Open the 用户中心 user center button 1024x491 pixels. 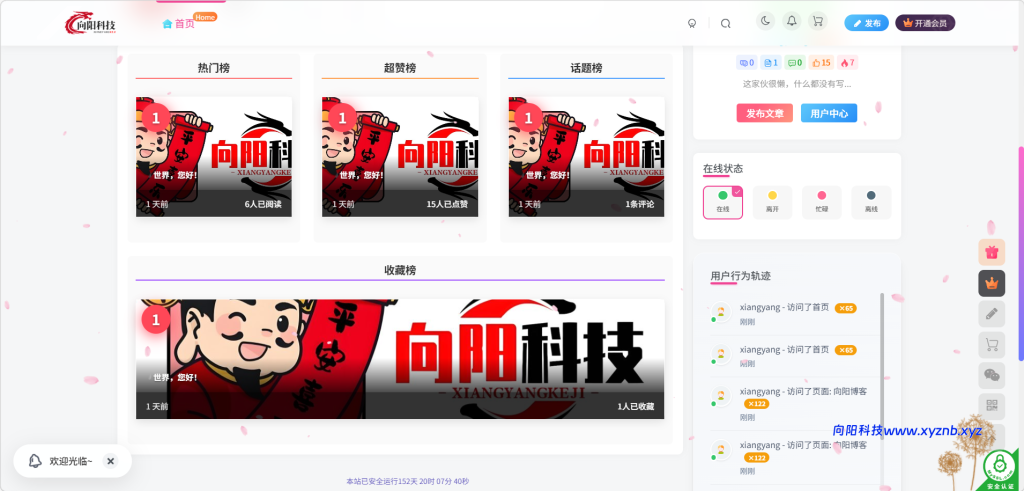click(x=829, y=113)
